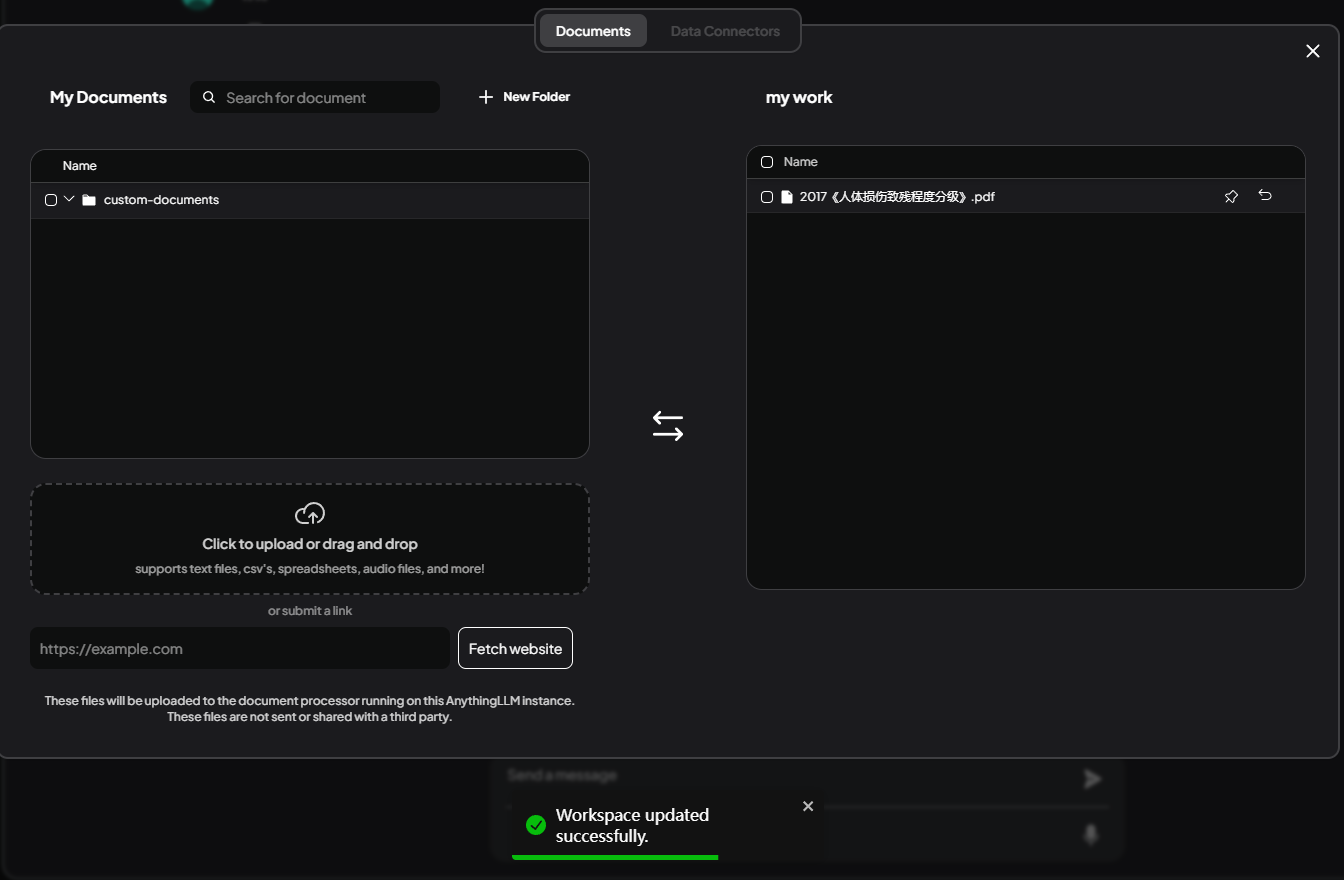Click the Workspace updated successfully message
This screenshot has width=1344, height=880.
(x=632, y=825)
